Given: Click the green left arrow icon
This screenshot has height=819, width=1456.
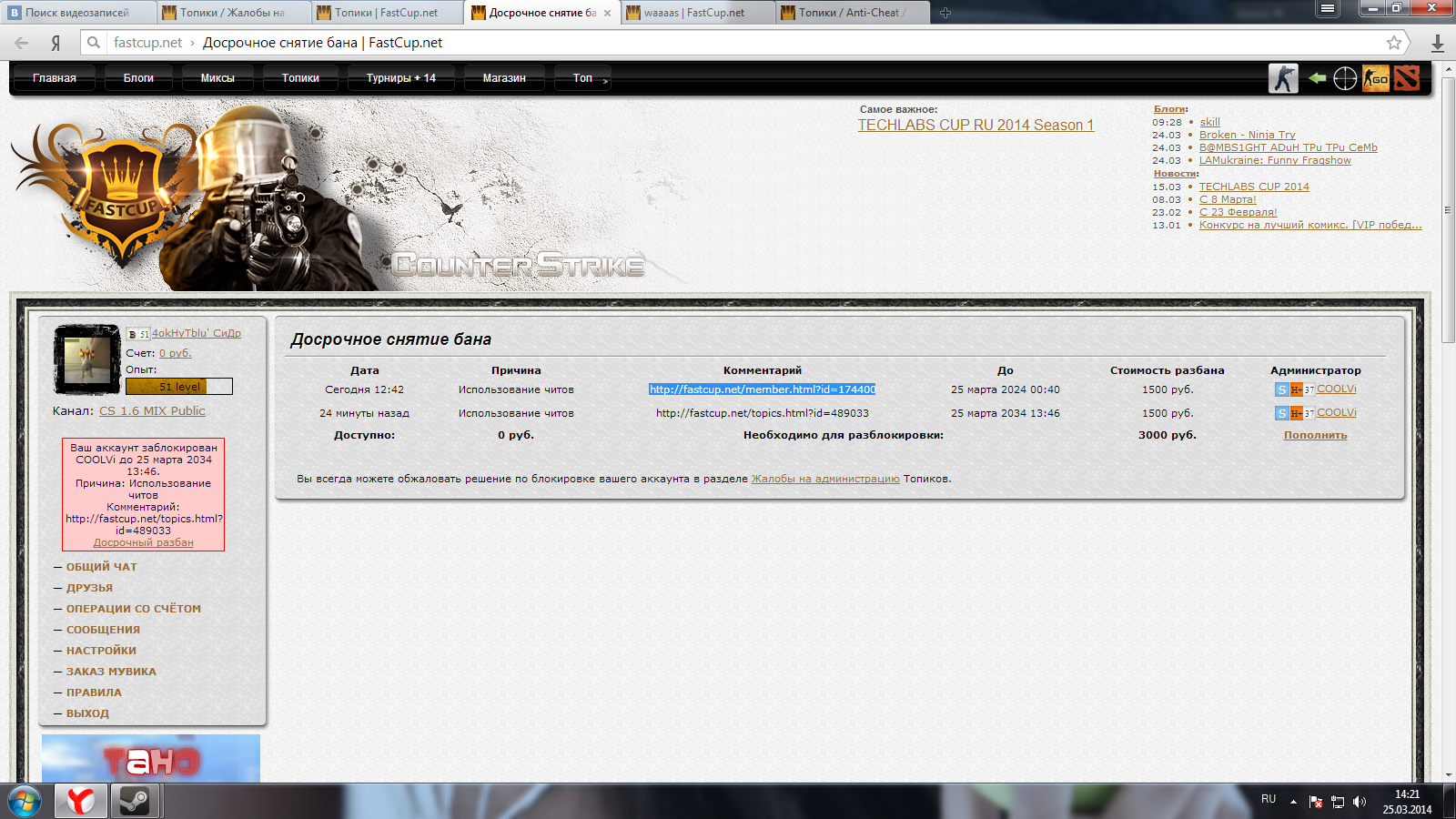Looking at the screenshot, I should [1317, 78].
